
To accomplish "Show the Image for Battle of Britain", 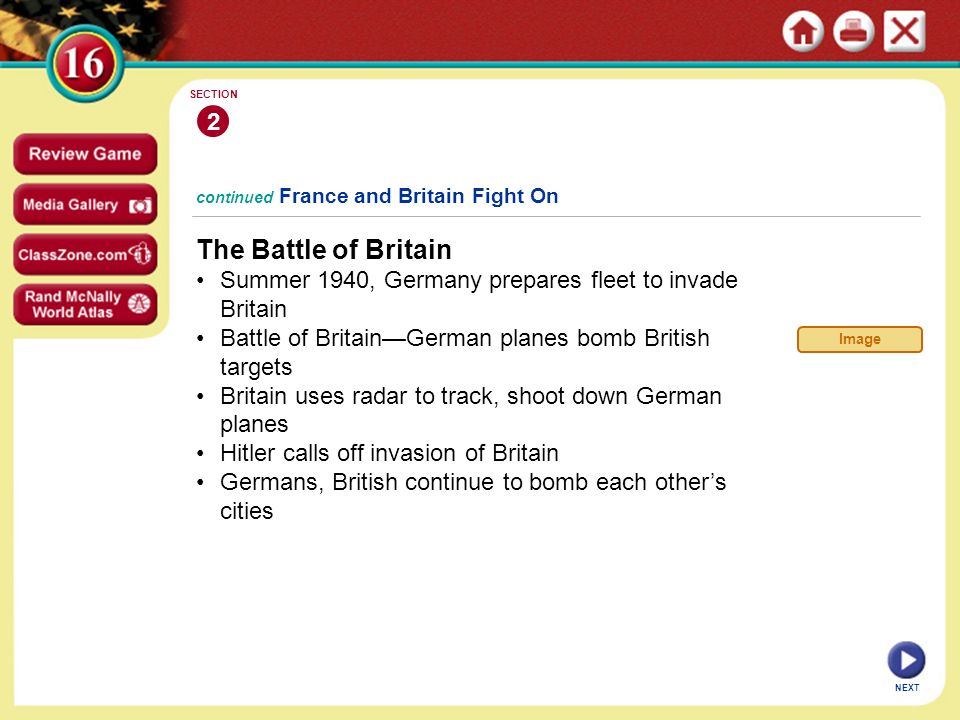I will pos(860,339).
